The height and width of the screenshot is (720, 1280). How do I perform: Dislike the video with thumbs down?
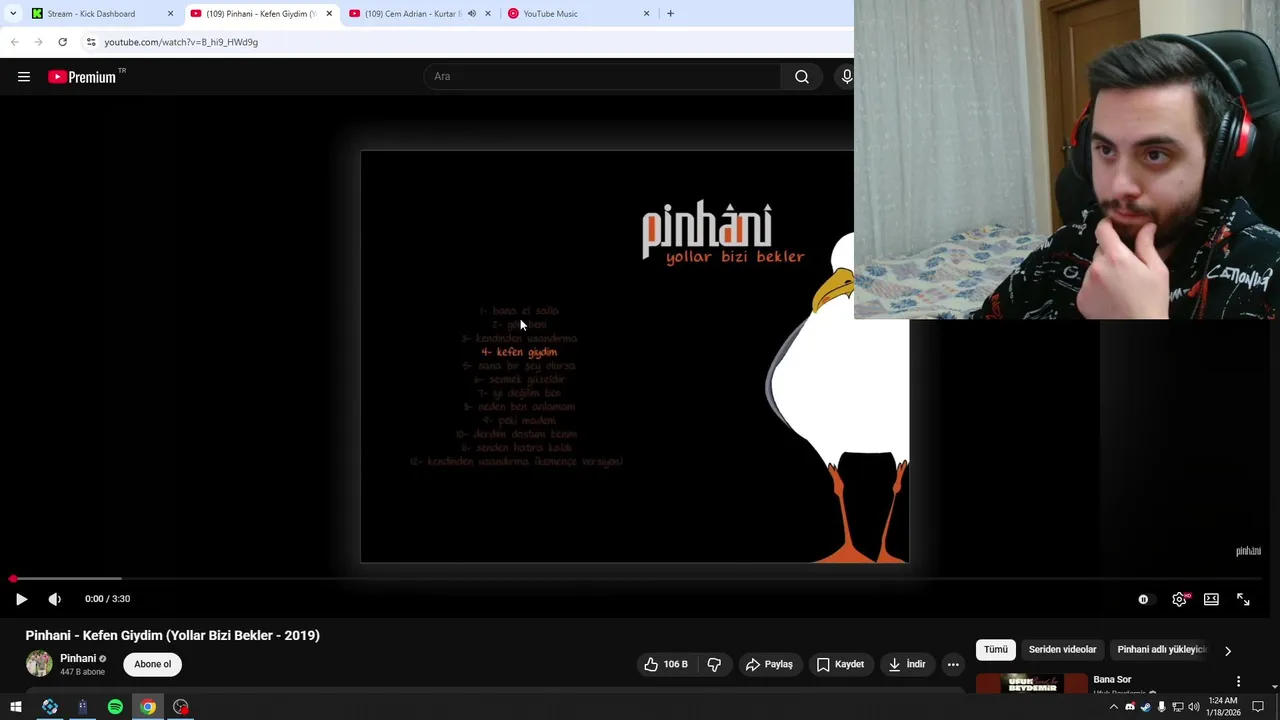tap(714, 664)
